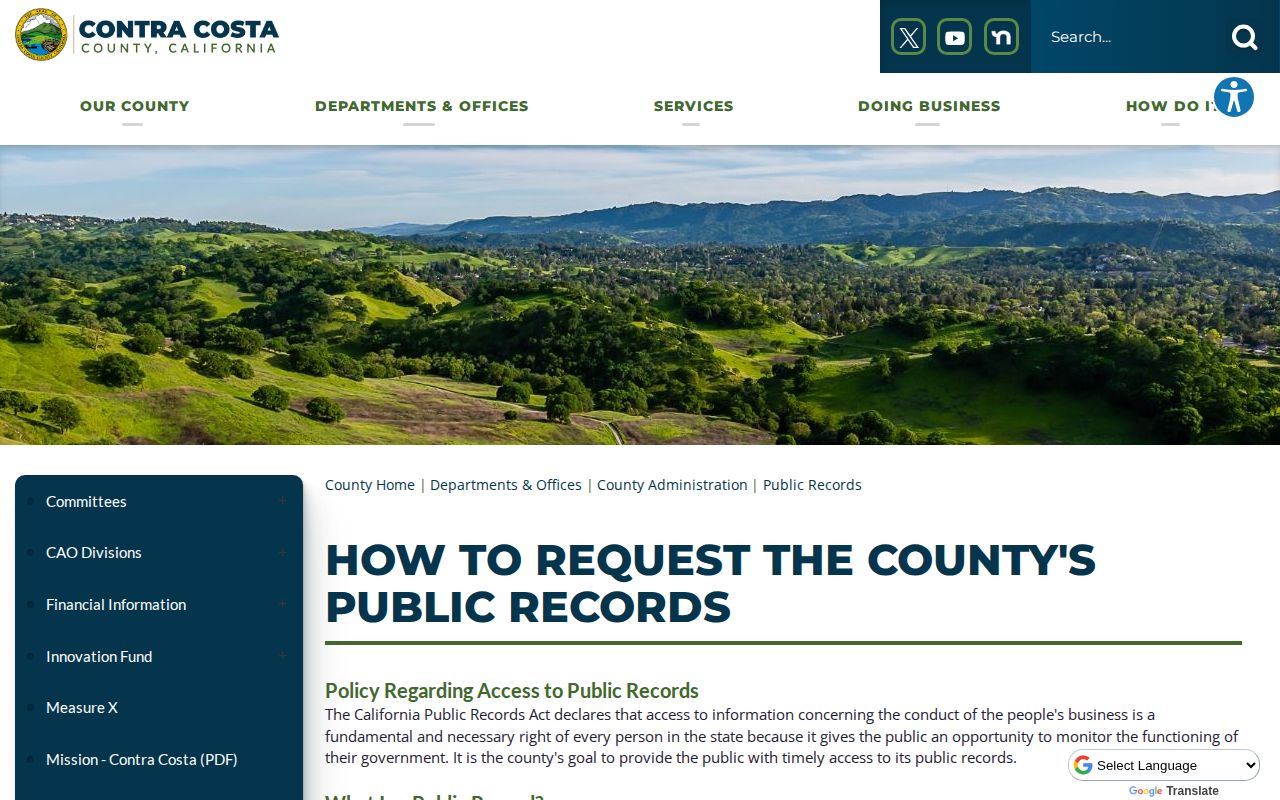The image size is (1280, 800).
Task: Click the search magnifier icon
Action: (x=1245, y=37)
